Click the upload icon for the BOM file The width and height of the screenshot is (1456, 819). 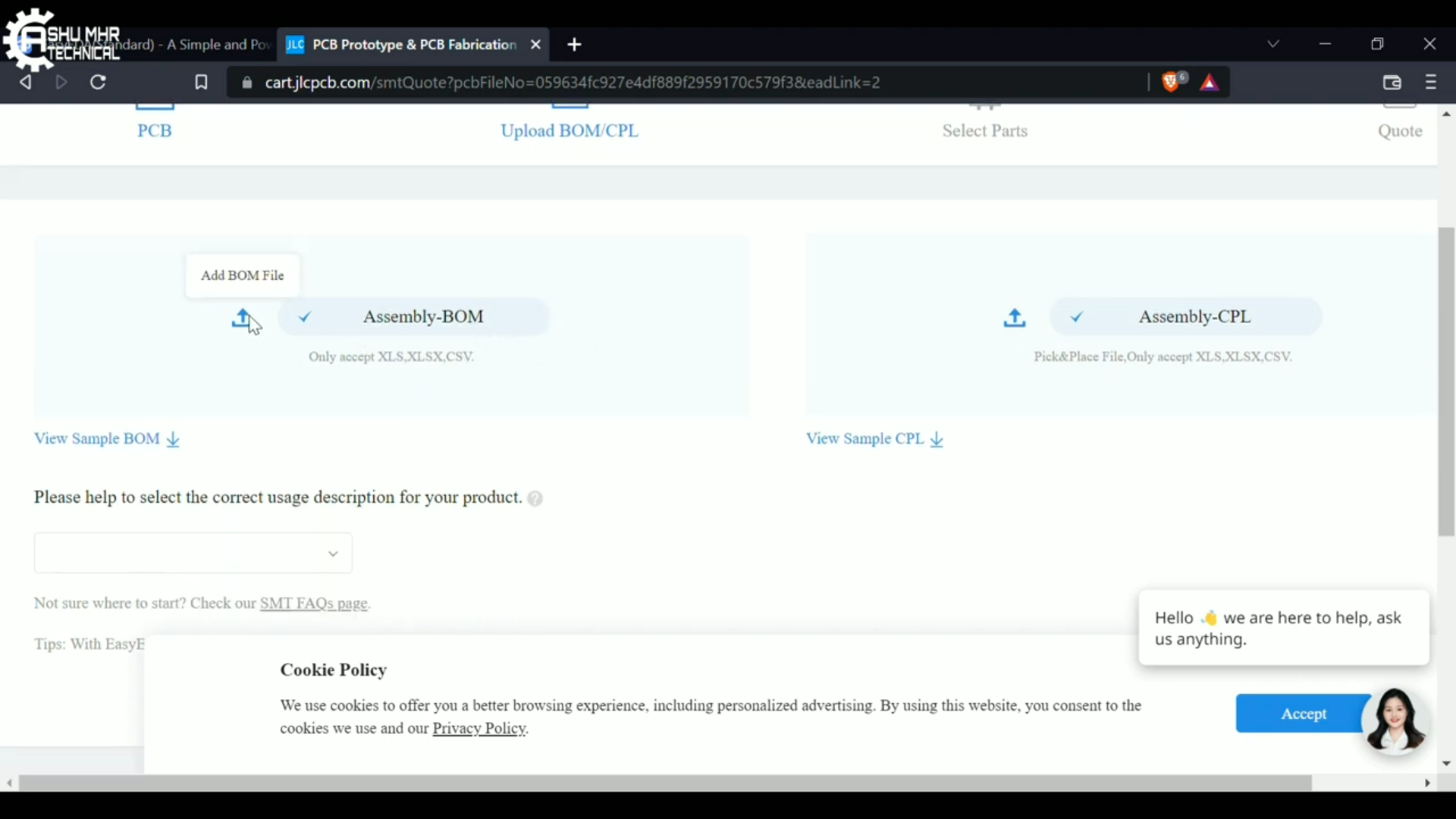click(242, 318)
